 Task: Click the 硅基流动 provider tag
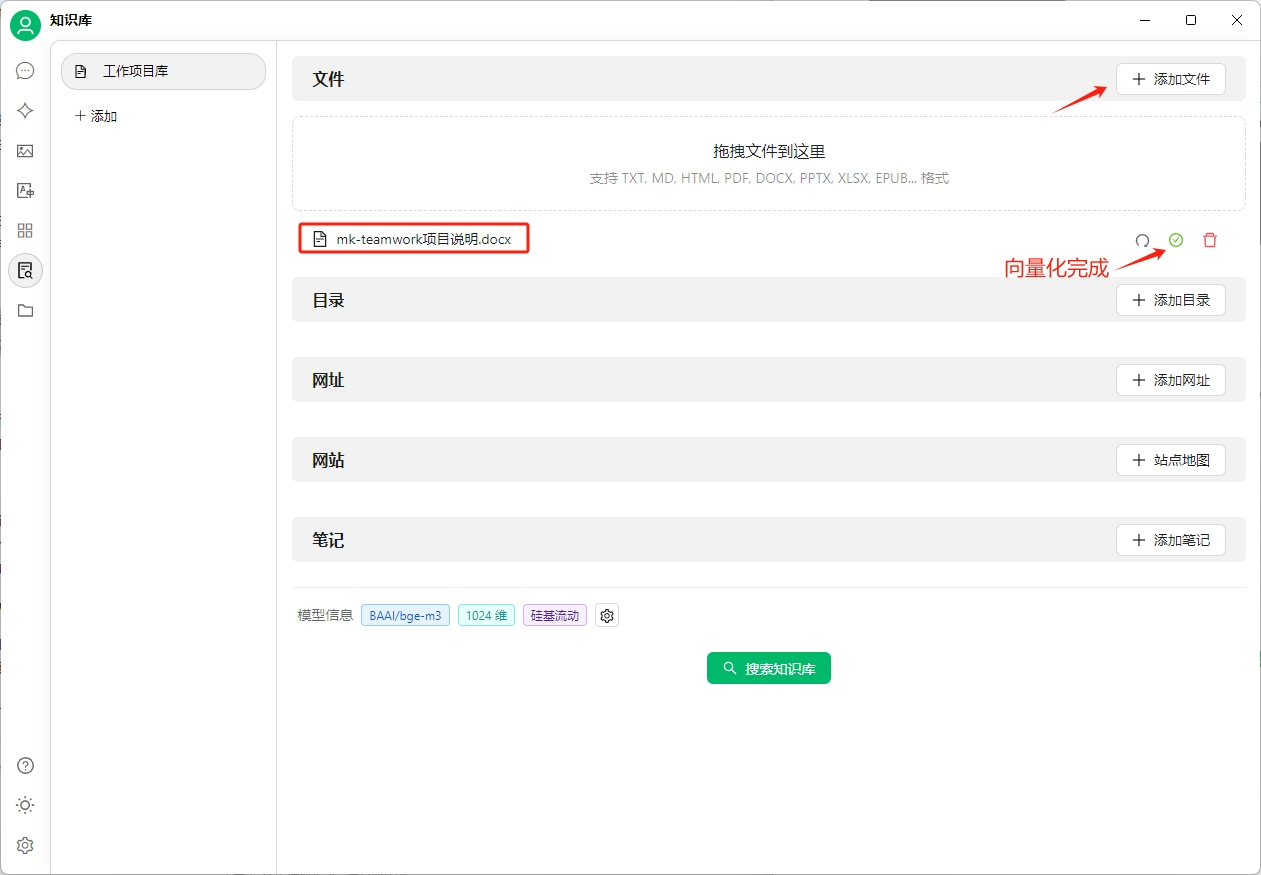[555, 616]
